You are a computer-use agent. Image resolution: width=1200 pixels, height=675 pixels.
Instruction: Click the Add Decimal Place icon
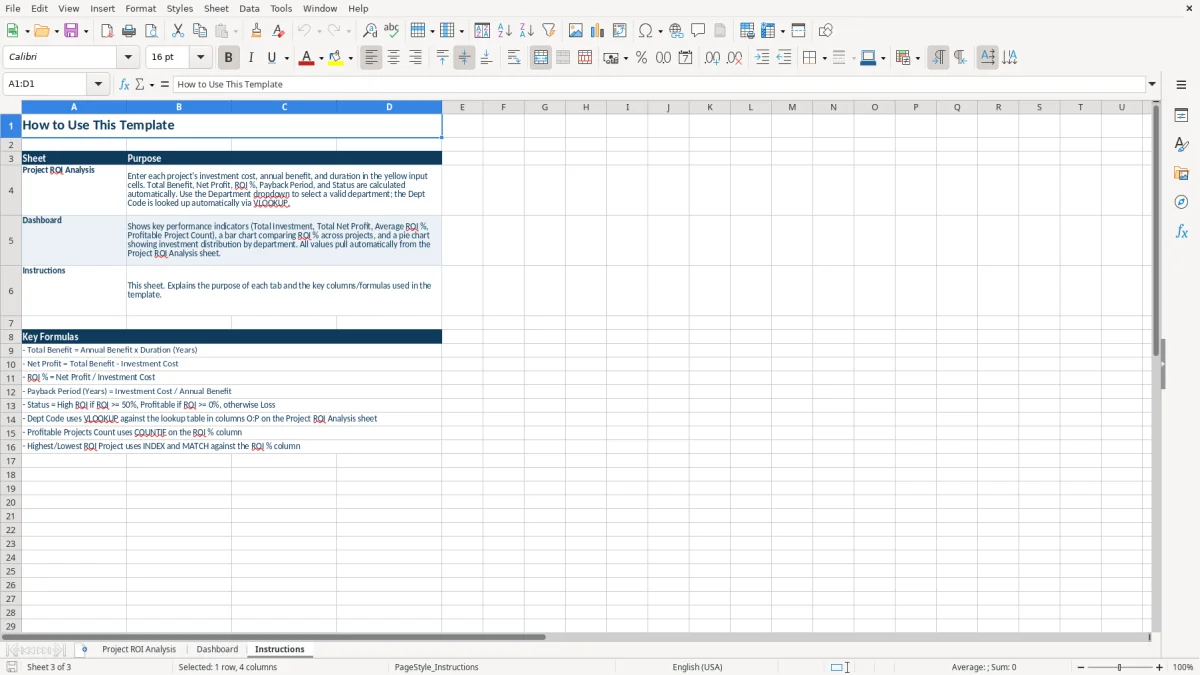[x=712, y=58]
